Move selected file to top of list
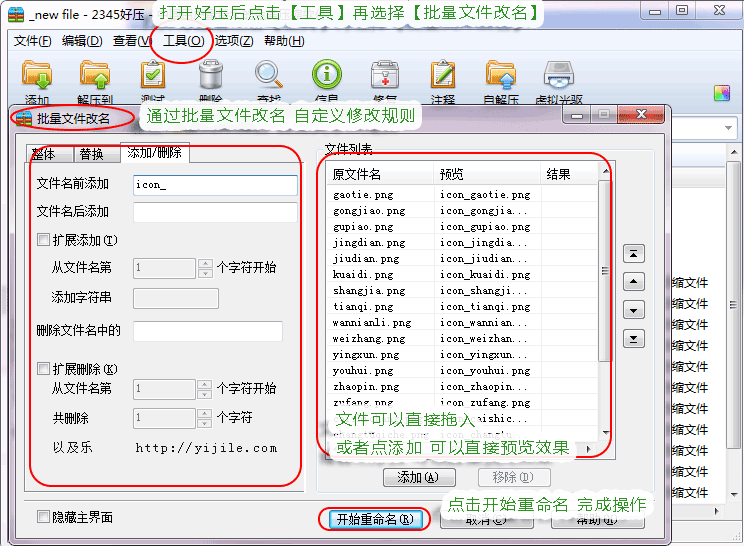Image resolution: width=744 pixels, height=546 pixels. click(x=633, y=254)
